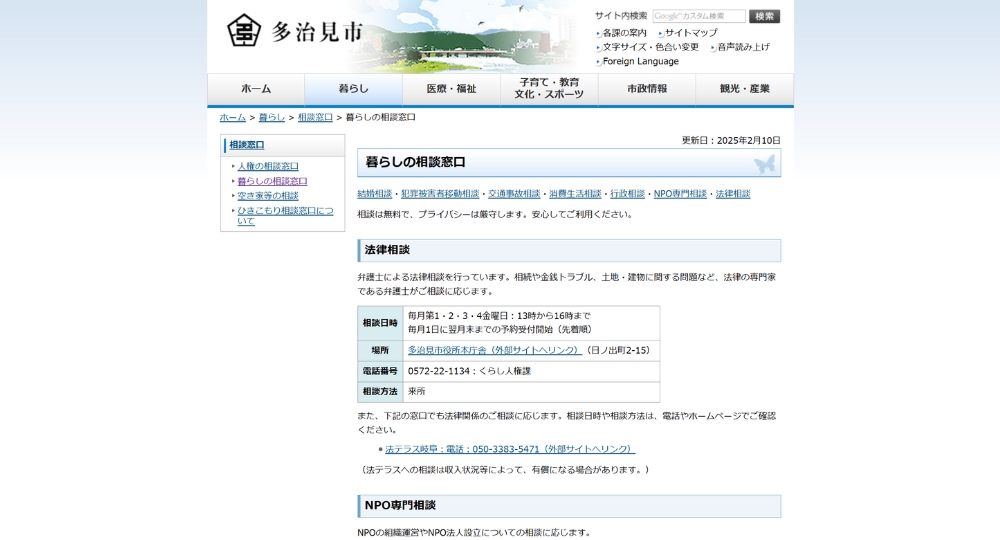Click the サイト内検索 label
This screenshot has width=1000, height=540.
click(x=621, y=16)
